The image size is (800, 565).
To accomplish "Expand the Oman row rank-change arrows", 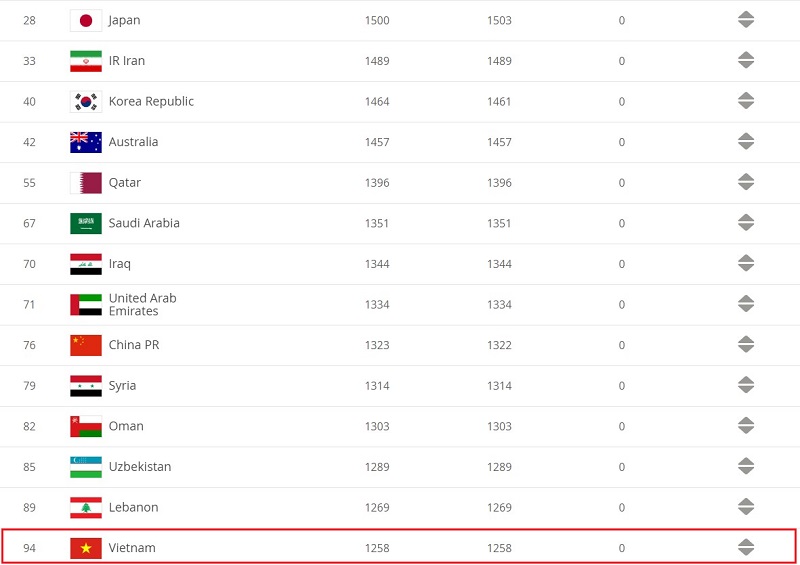I will 746,426.
